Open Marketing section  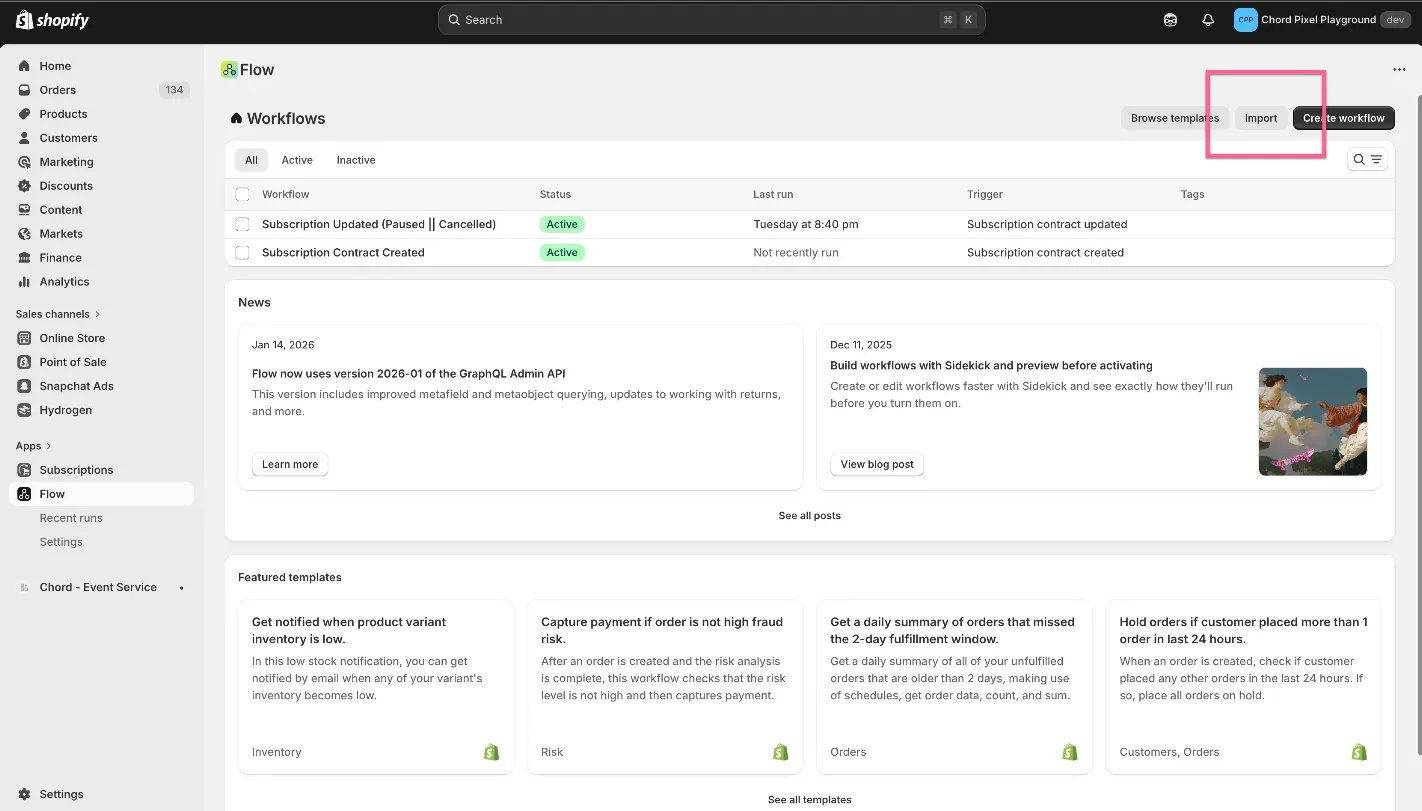(66, 162)
